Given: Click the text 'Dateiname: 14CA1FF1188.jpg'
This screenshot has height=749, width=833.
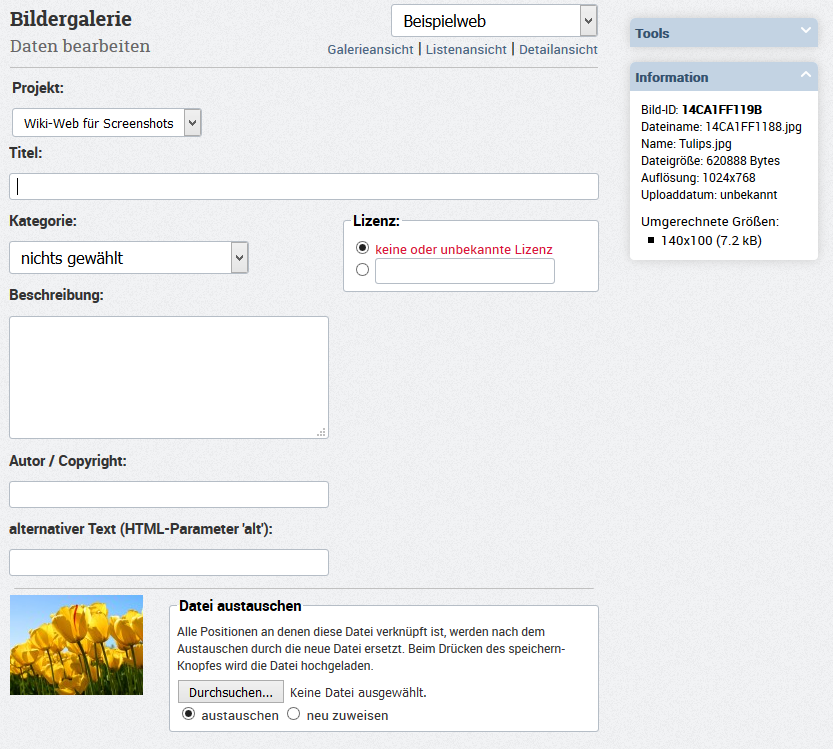Looking at the screenshot, I should tap(721, 126).
